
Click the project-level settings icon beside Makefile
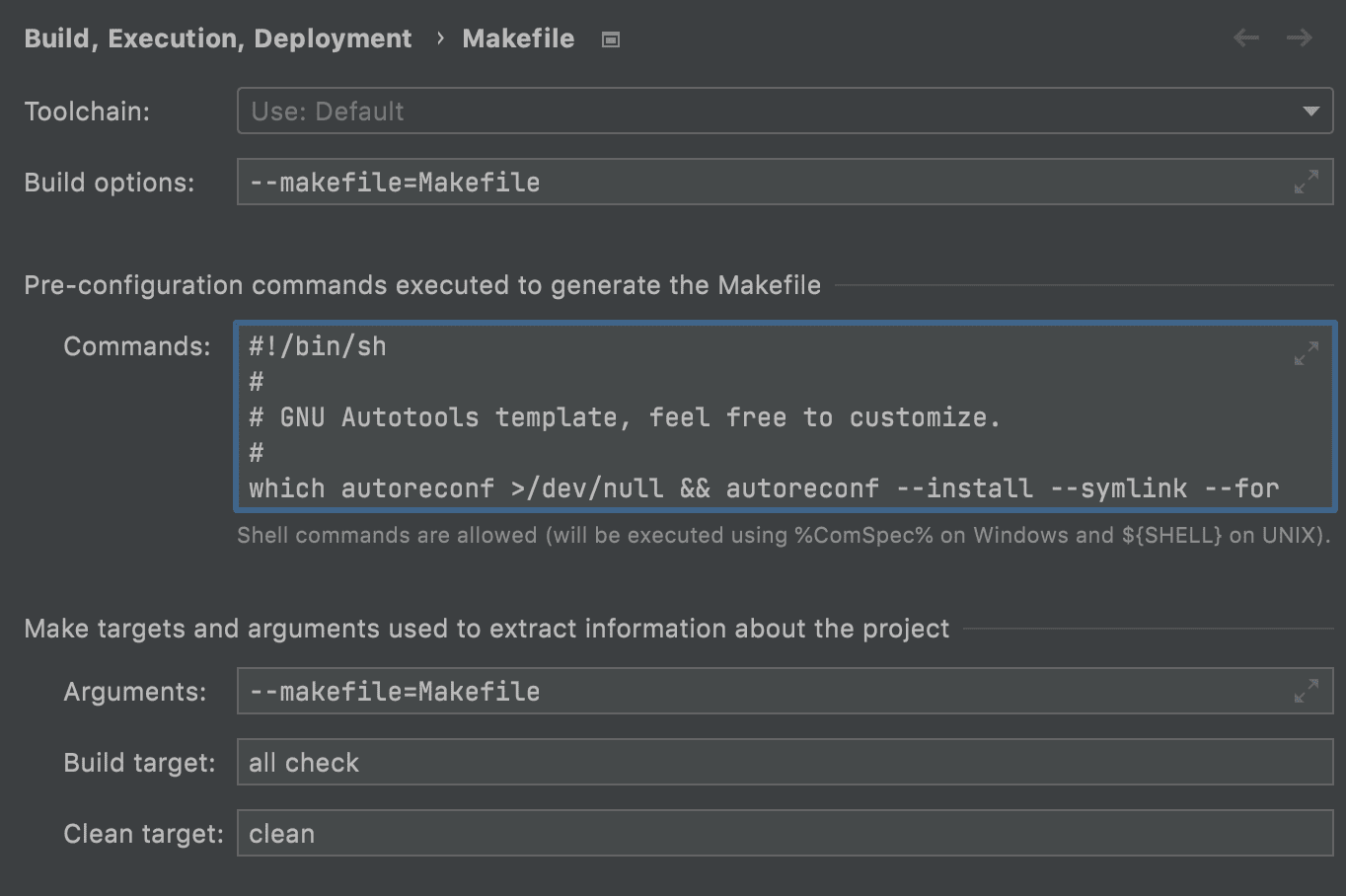click(611, 39)
